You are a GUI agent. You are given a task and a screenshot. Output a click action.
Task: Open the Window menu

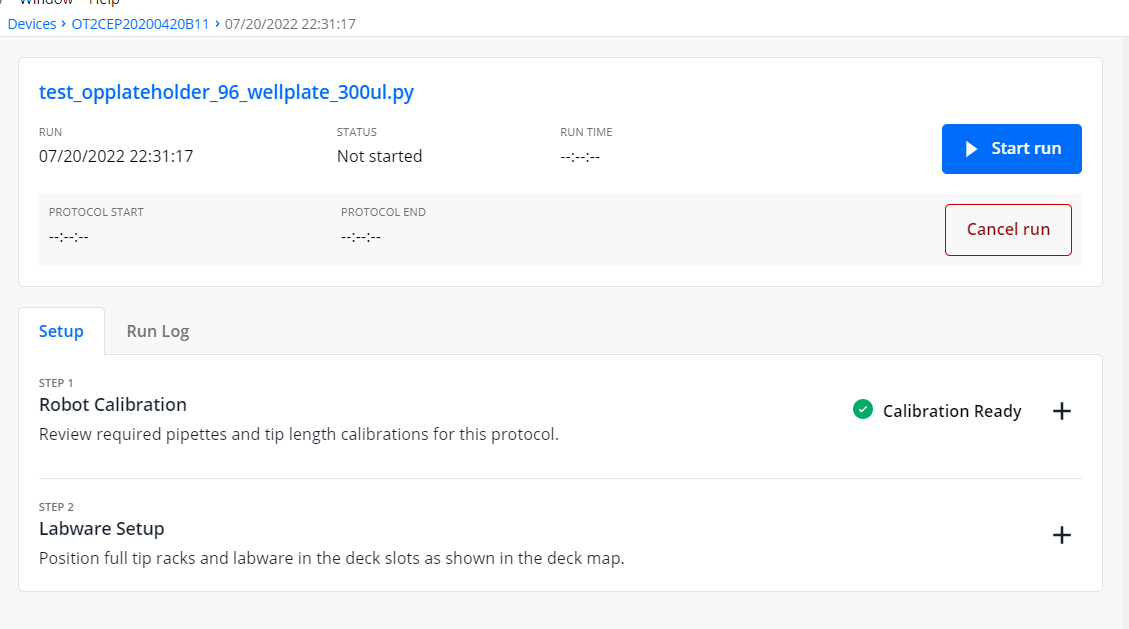tap(46, 3)
